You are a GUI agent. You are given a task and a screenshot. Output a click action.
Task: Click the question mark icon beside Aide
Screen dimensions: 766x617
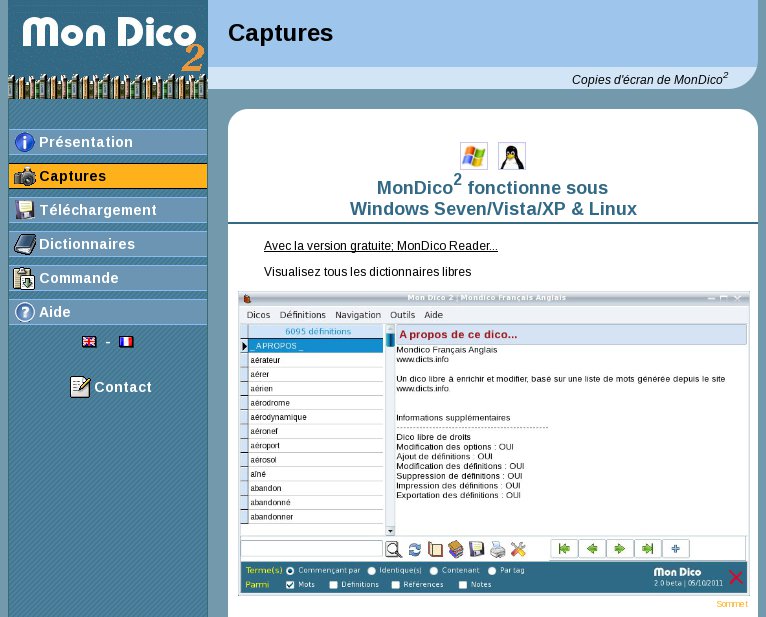pos(24,312)
